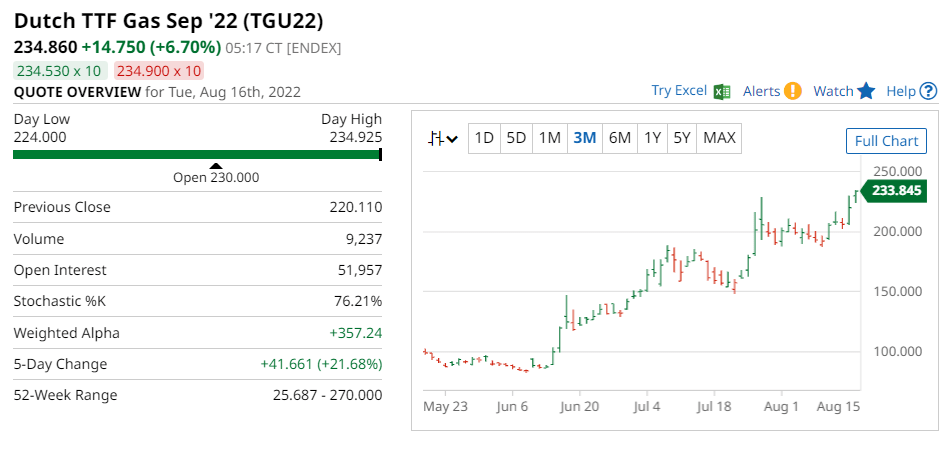This screenshot has width=941, height=450.
Task: Click the day low-high range bar
Action: coord(197,154)
